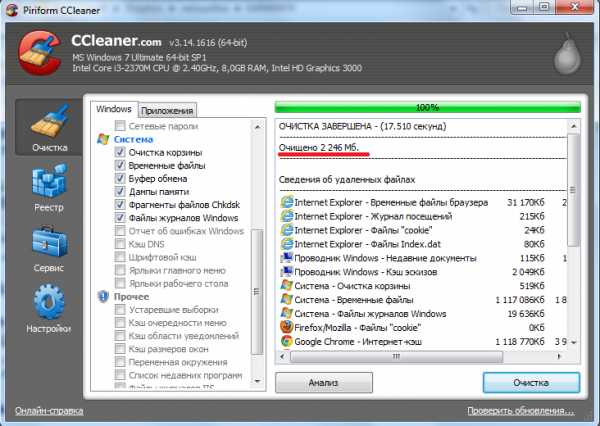Click the 1 117 086Кб size value

520,300
